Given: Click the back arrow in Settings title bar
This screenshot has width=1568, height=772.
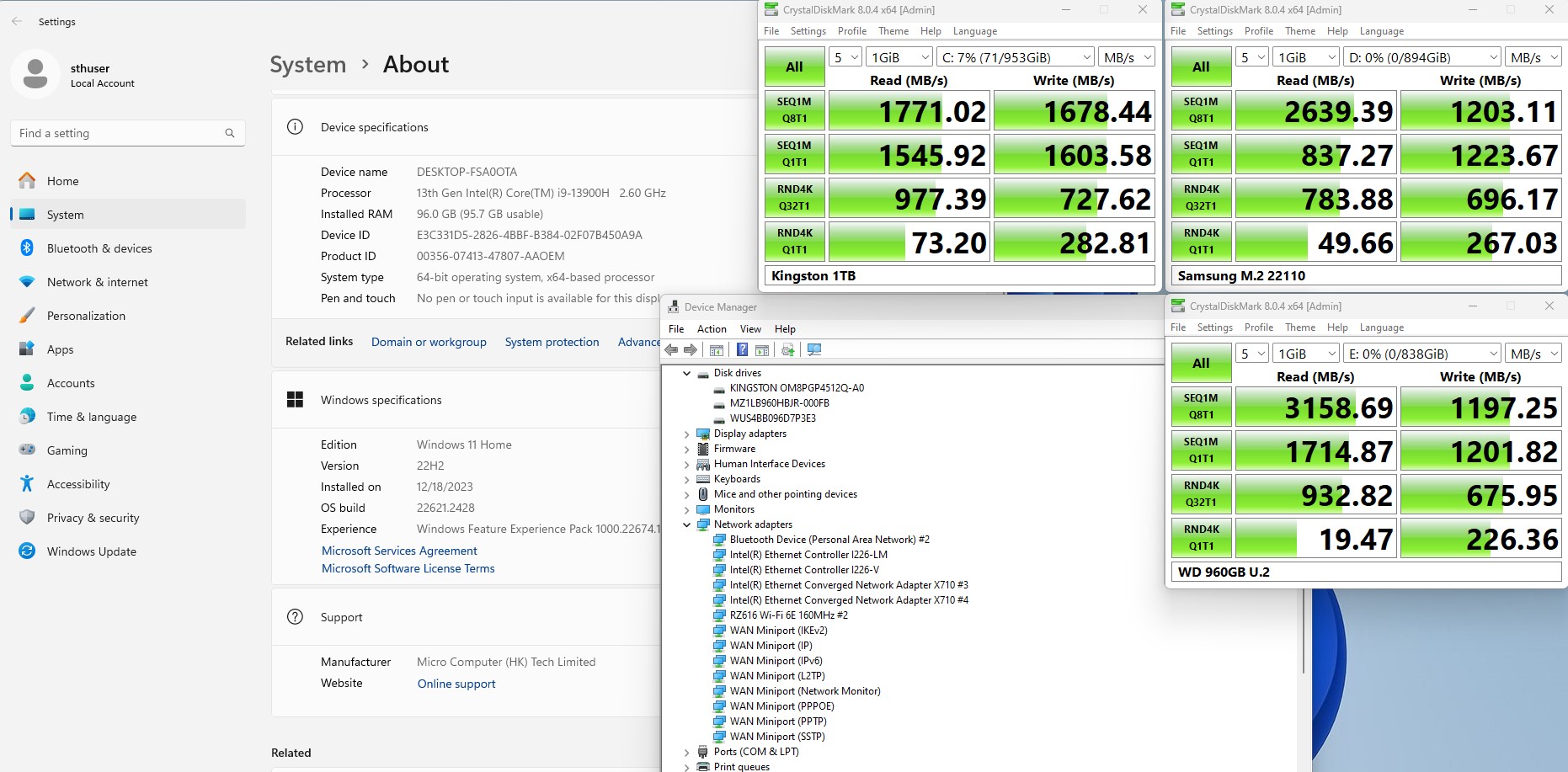Looking at the screenshot, I should pos(17,22).
